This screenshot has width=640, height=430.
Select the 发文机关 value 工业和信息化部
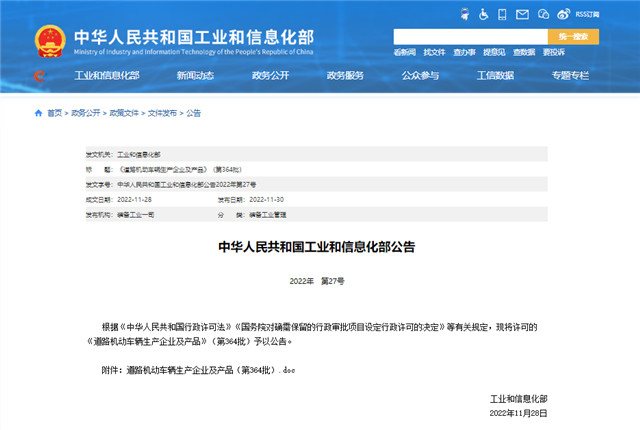tap(139, 155)
